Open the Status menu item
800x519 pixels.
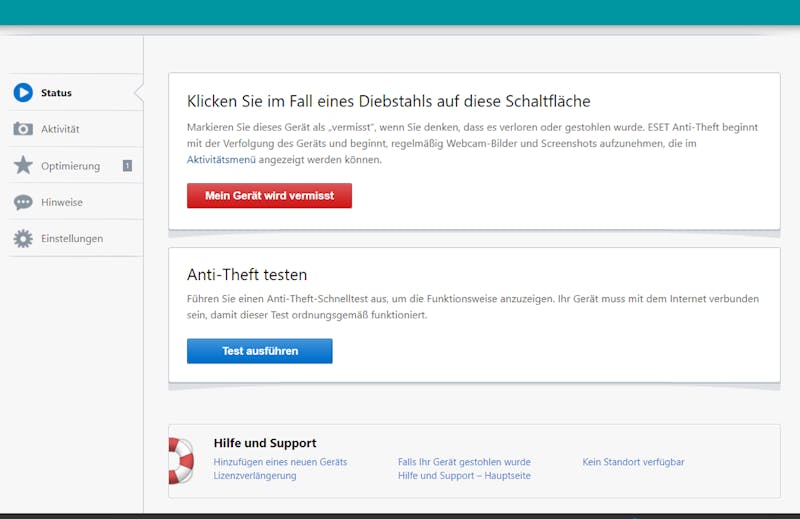[x=76, y=92]
